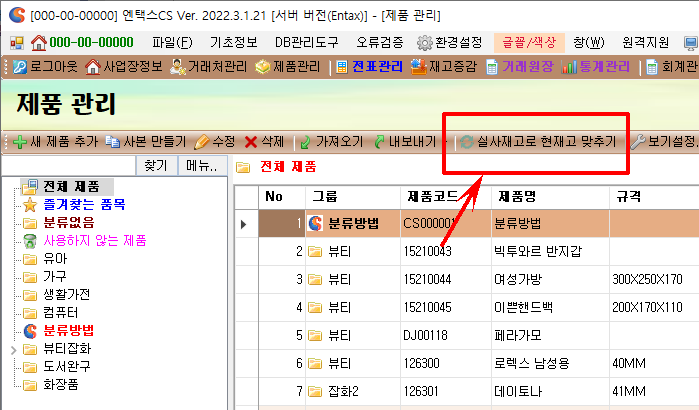Open the 기초정보 menu

tap(234, 43)
